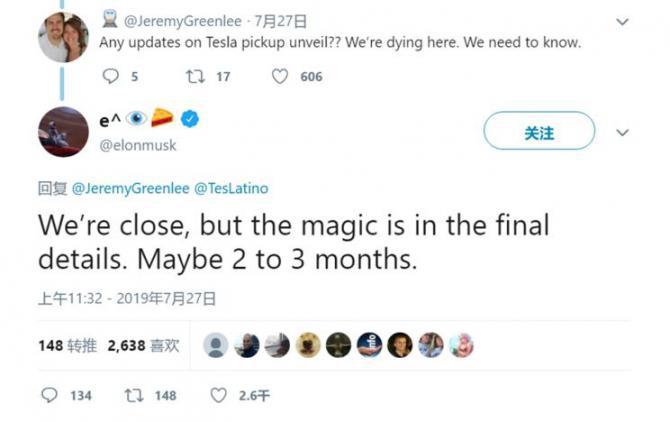View the 2,638 喜欢 likes list

pyautogui.click(x=142, y=345)
